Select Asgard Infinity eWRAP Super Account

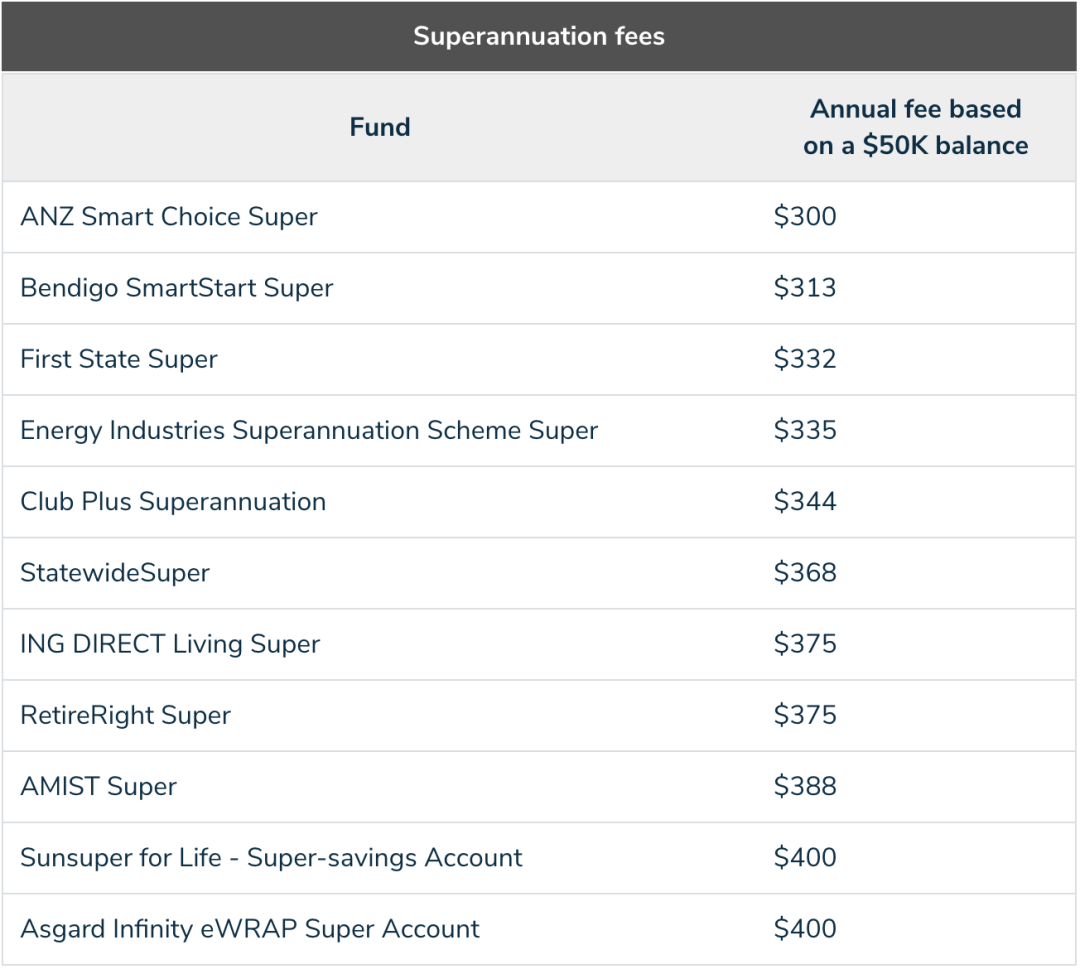[250, 929]
